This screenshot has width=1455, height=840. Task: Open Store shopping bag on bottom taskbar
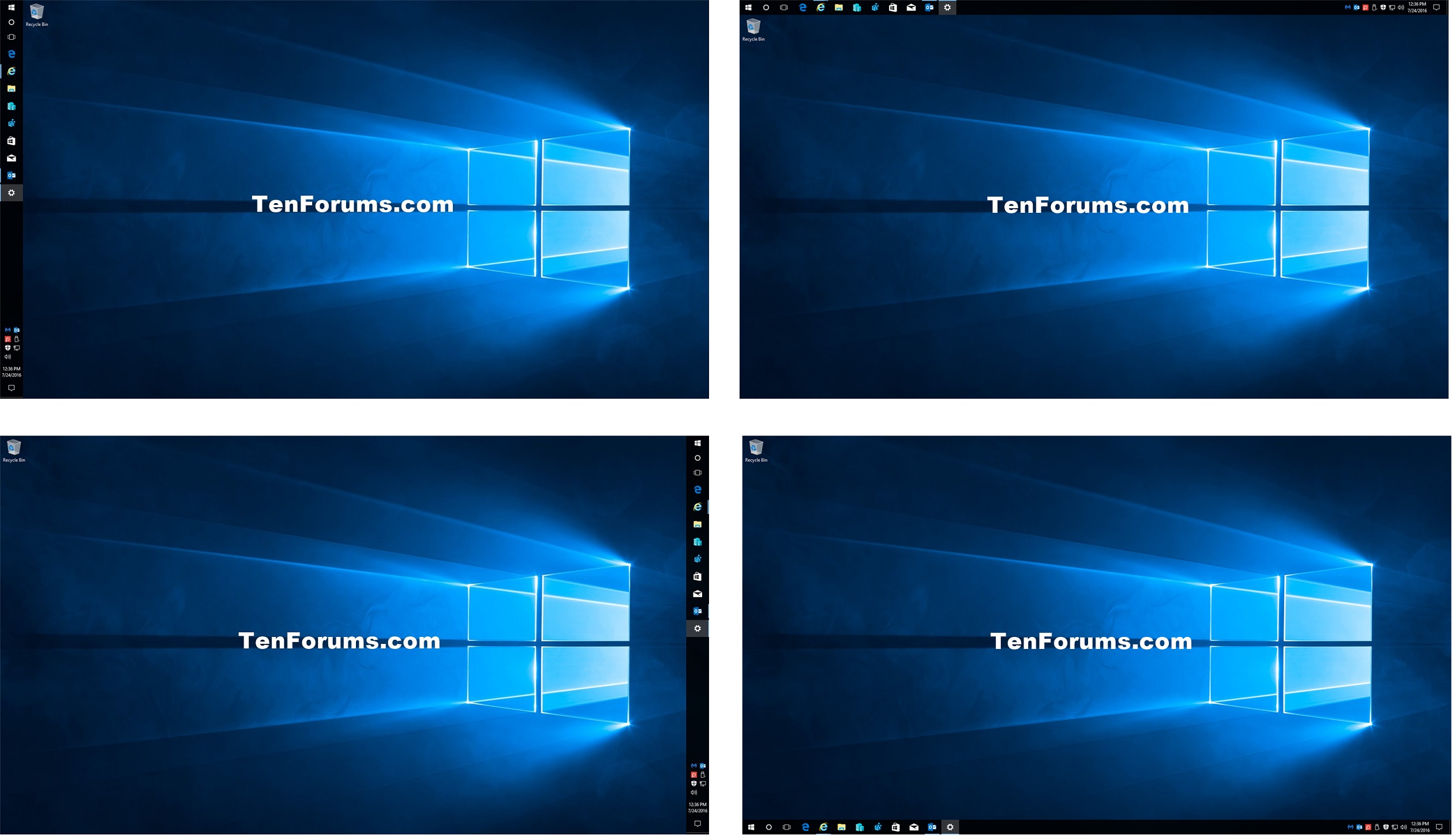(895, 827)
